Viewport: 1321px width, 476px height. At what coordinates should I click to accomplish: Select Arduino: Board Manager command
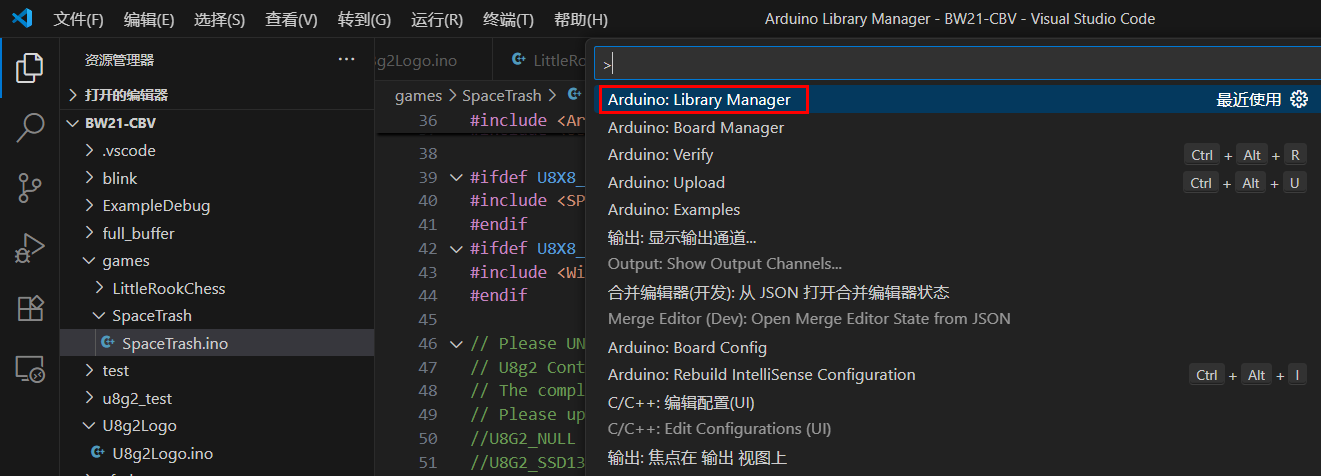pyautogui.click(x=695, y=128)
